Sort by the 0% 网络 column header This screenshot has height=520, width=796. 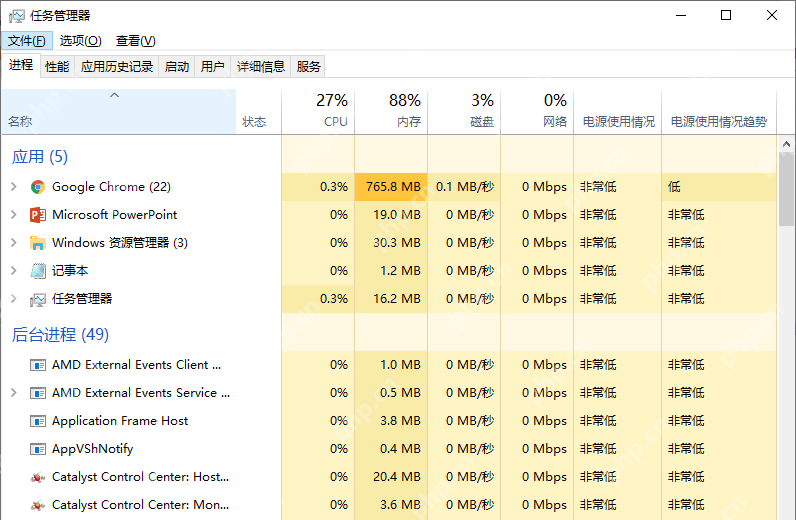[537, 112]
